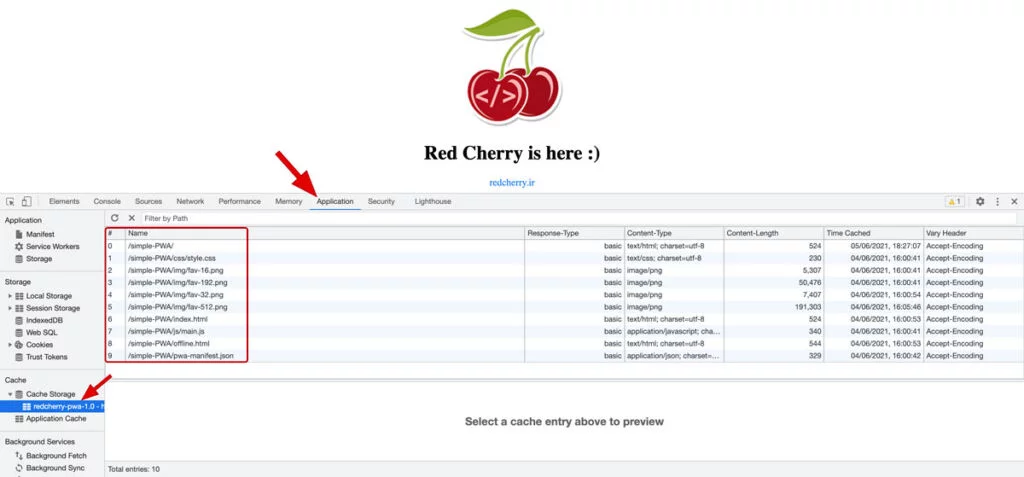Collapse the Cache Storage tree
This screenshot has height=477, width=1024.
click(10, 395)
